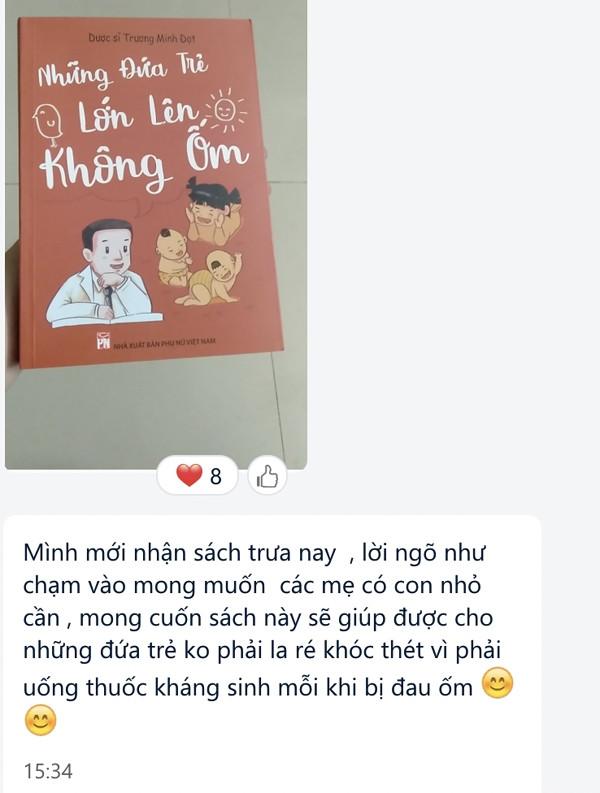This screenshot has height=793, width=600.
Task: Click the pigtailed girl illustration on the cover
Action: [213, 210]
